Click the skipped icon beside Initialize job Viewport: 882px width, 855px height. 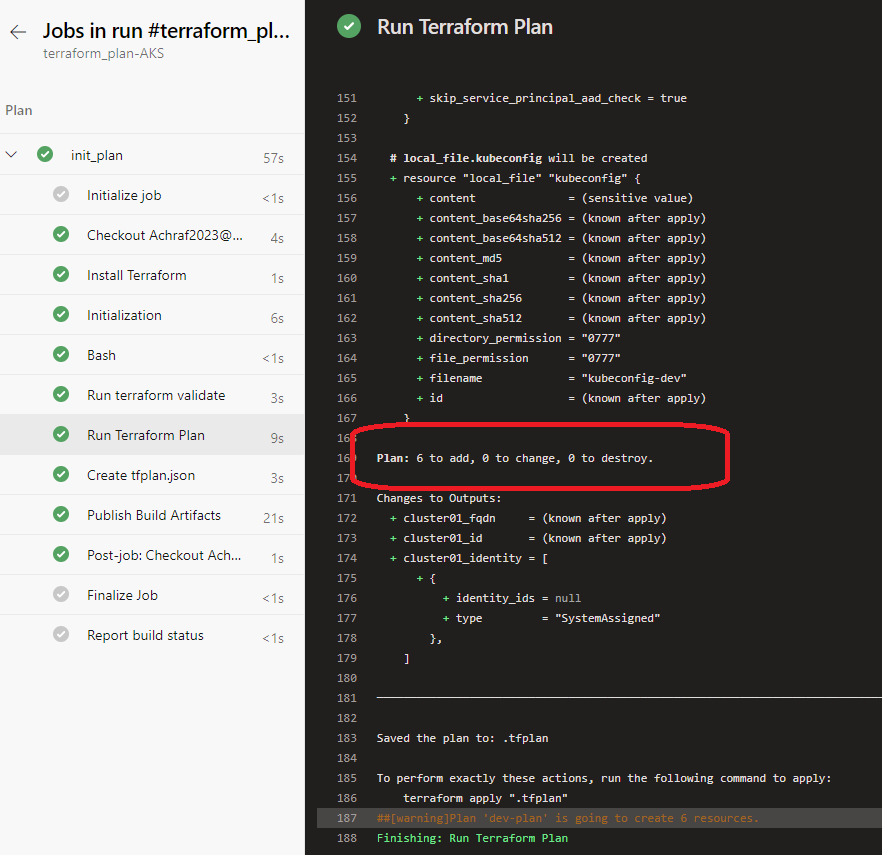pos(61,195)
